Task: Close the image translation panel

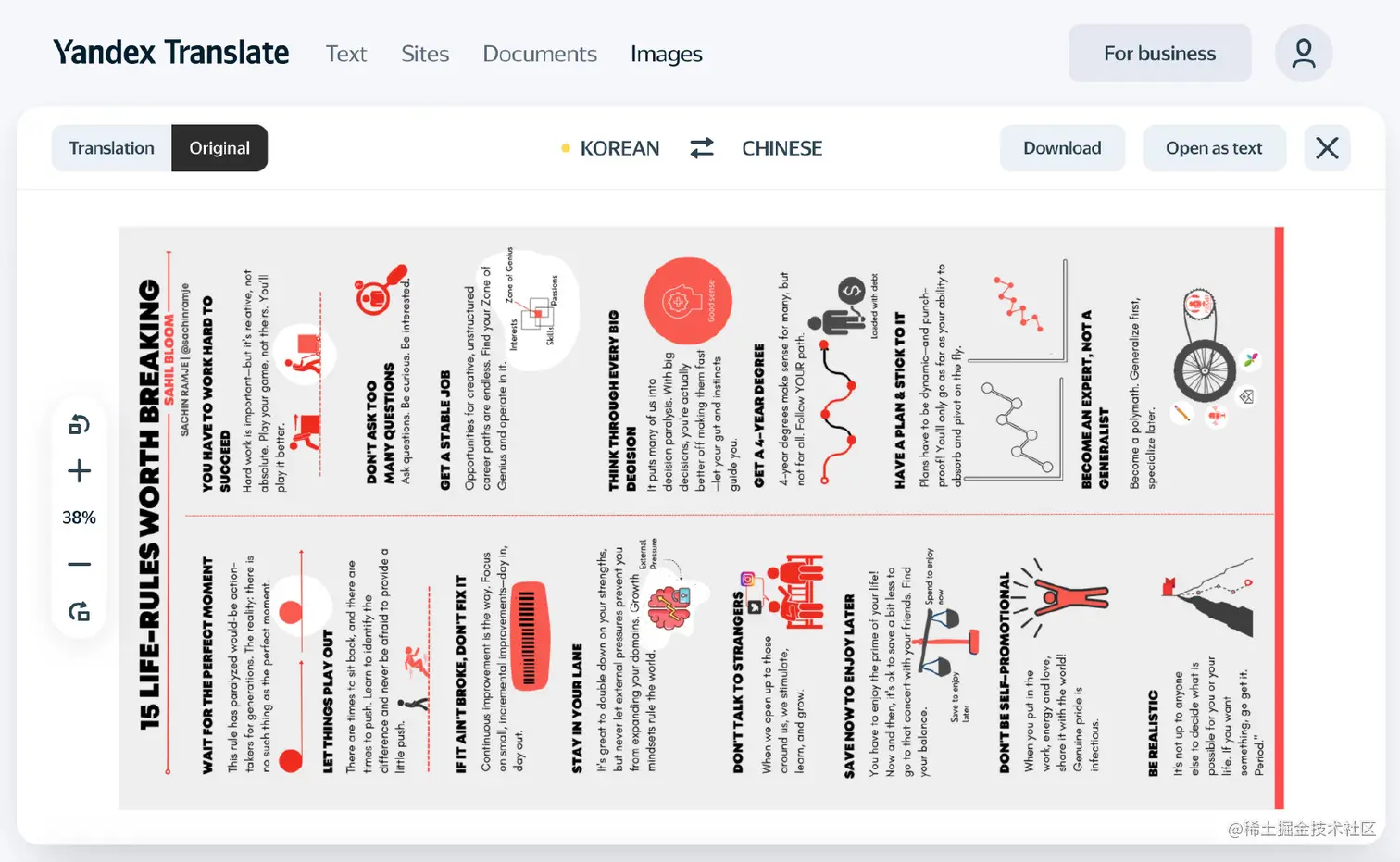Action: click(1327, 148)
